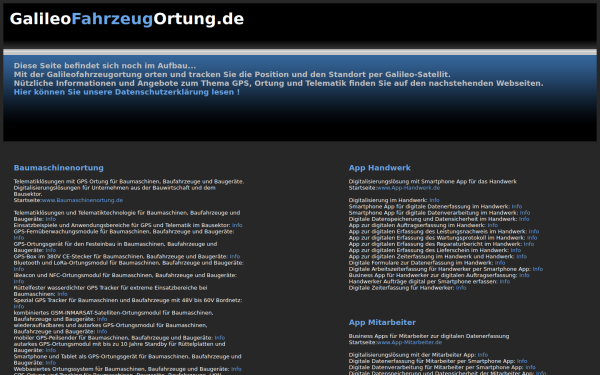Open Info for Handwerker Aufträge digital erfassen

pos(505,282)
